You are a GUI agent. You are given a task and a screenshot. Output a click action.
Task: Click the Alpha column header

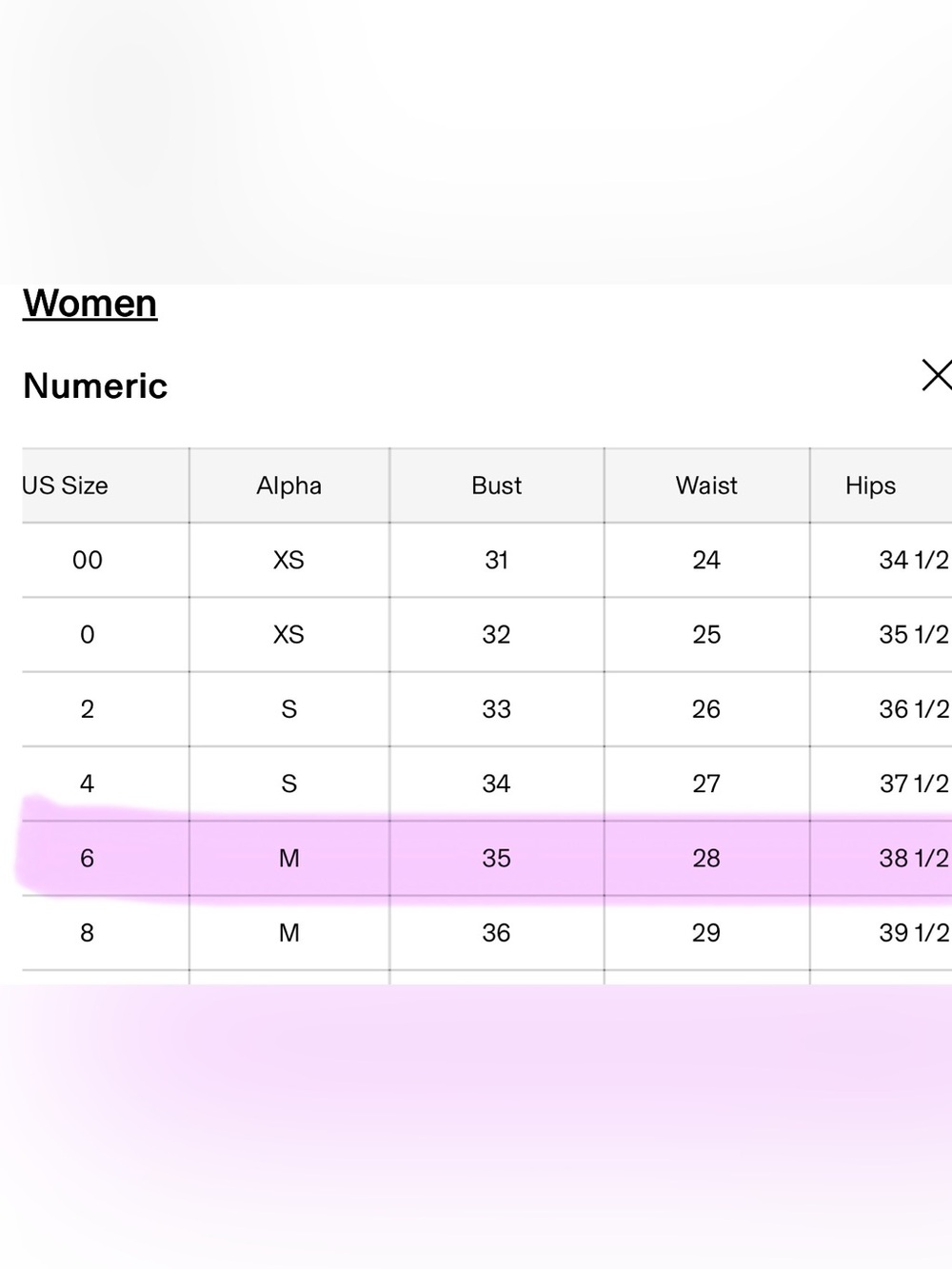pyautogui.click(x=289, y=486)
